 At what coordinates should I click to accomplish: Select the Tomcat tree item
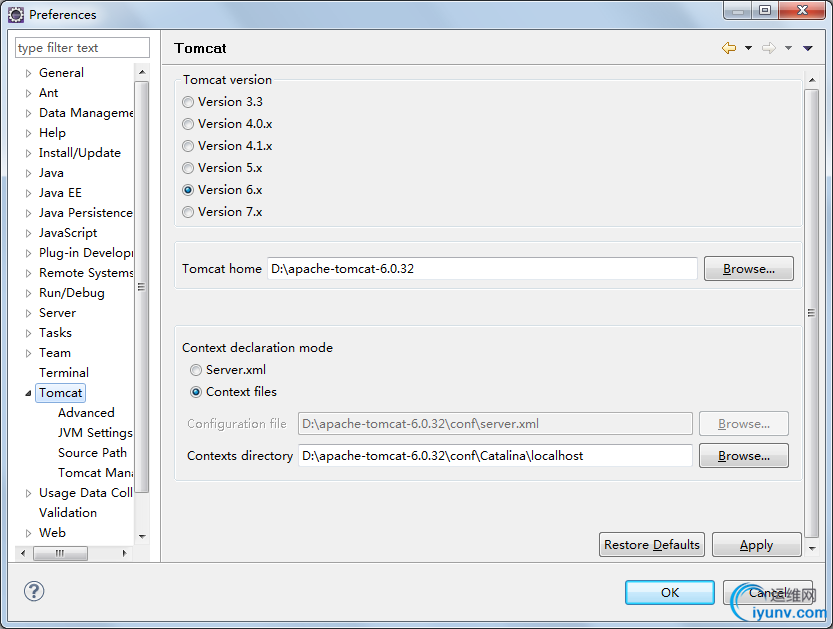coord(61,393)
